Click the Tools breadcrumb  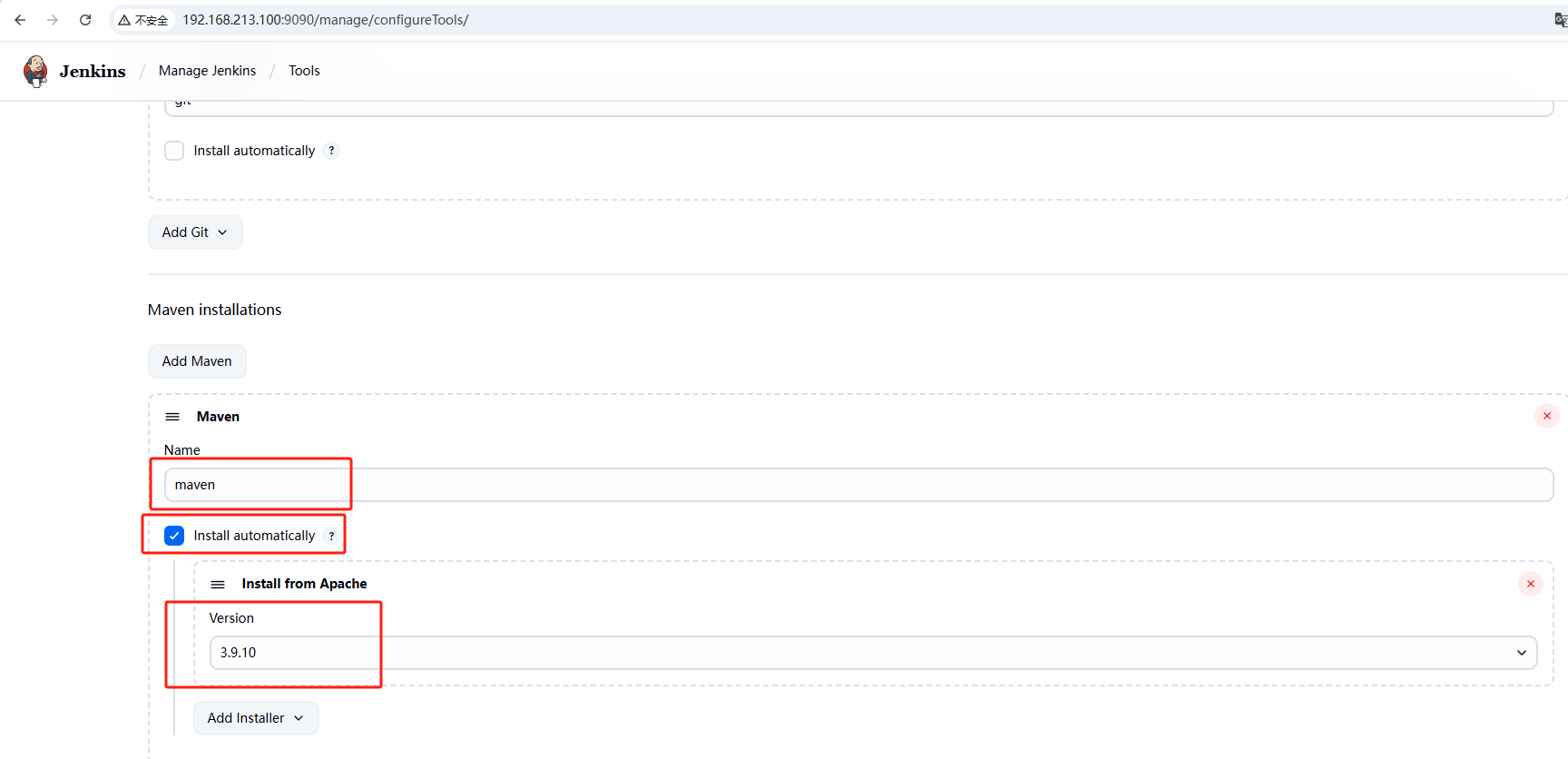304,71
